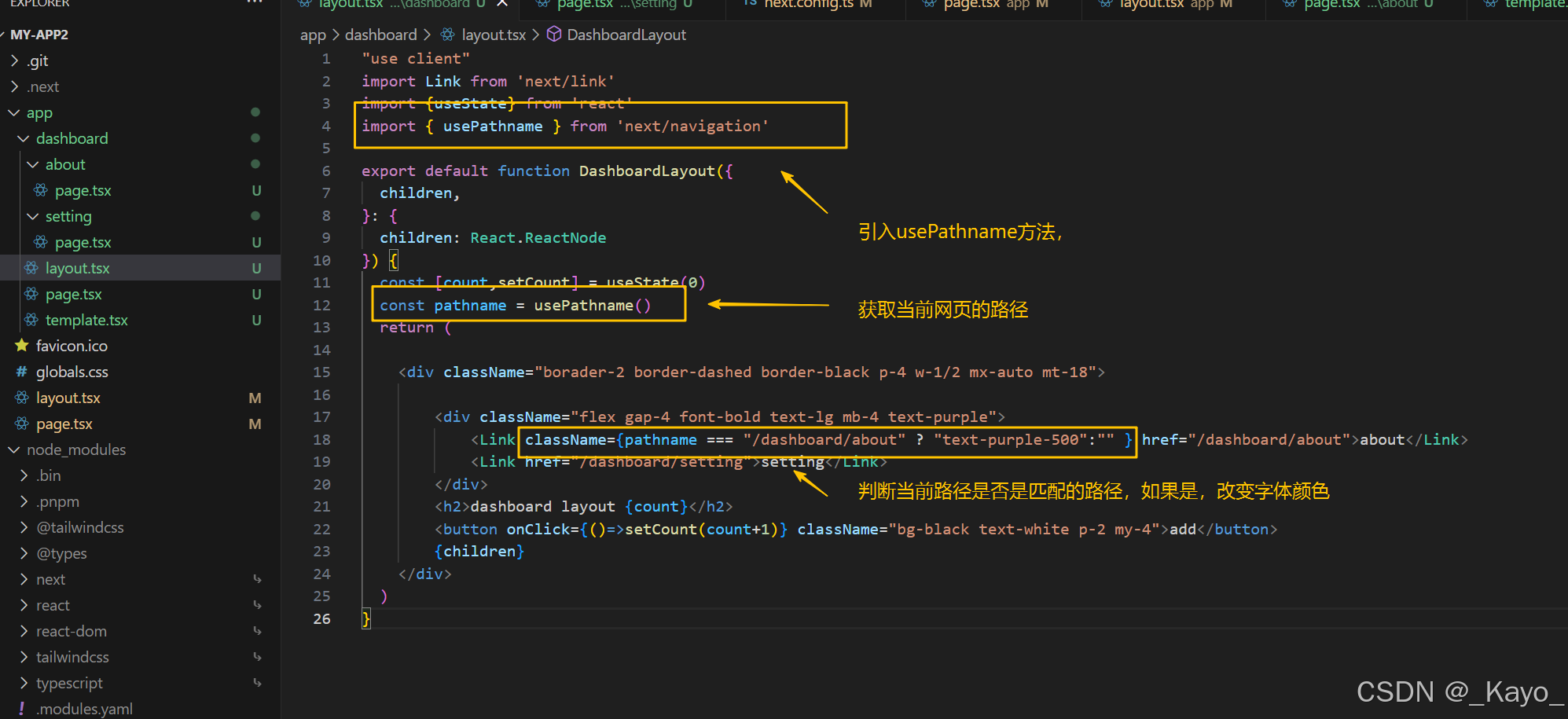
Task: Click the warning icon beside .modules.yaml
Action: click(x=21, y=707)
